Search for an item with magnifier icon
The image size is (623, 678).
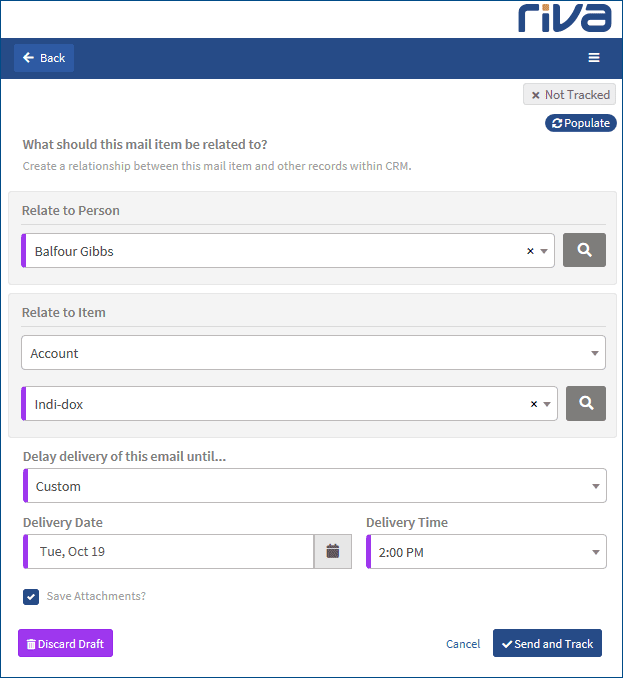coord(586,404)
